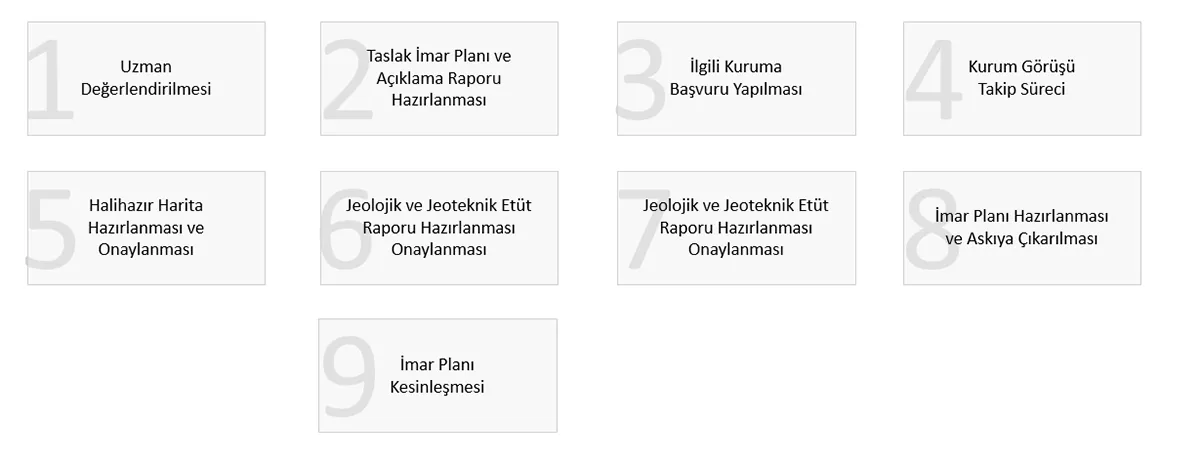1200x465 pixels.
Task: Open the Kurum Görüşü Takip Süreci card
Action: tap(1022, 78)
